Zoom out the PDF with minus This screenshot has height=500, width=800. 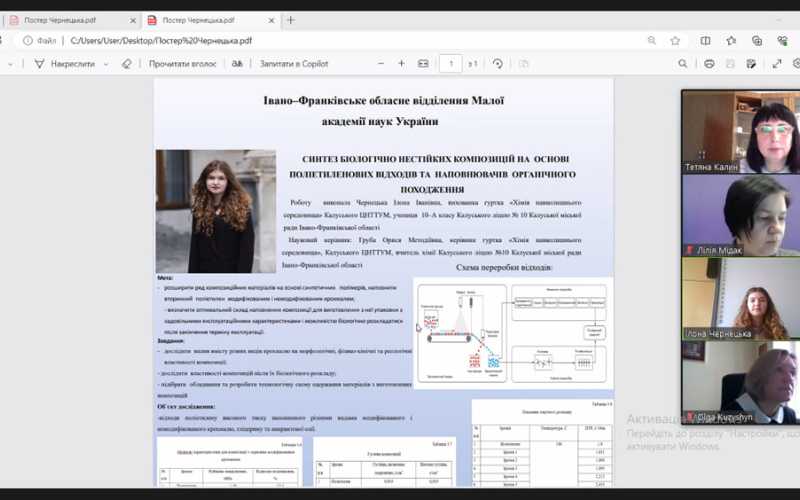381,64
